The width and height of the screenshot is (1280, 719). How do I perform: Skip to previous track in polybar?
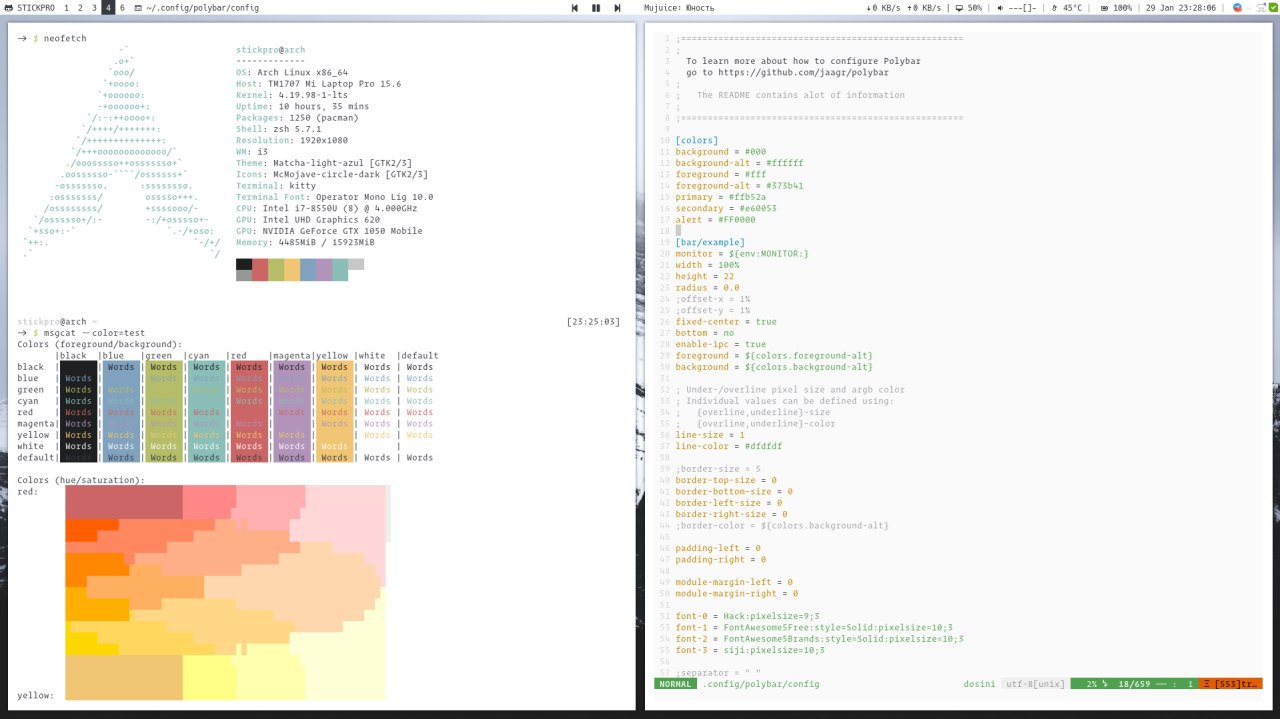(x=575, y=7)
